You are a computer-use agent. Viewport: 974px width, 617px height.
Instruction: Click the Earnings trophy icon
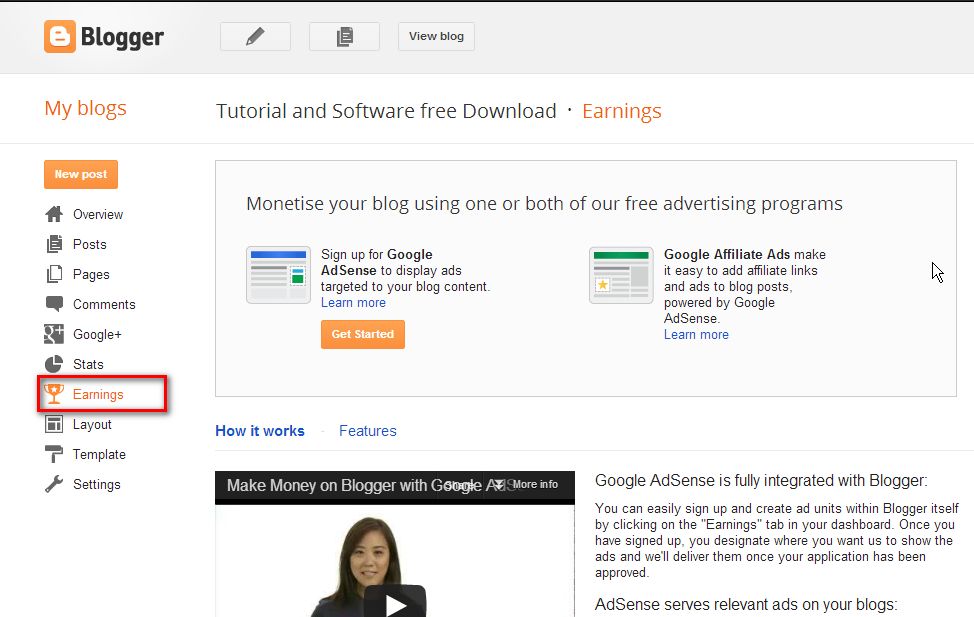(x=54, y=394)
